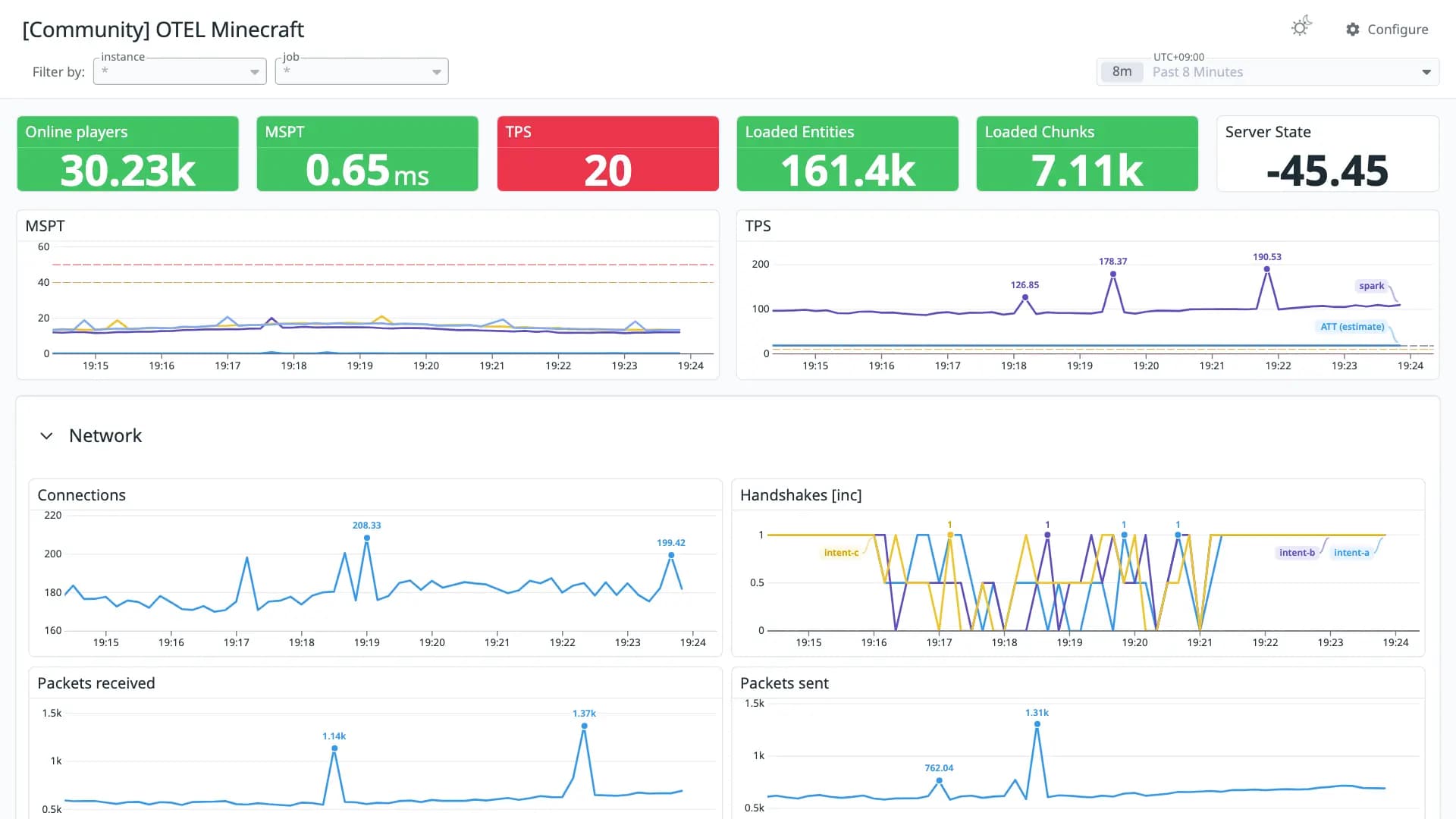Open the Configure dashboard settings
Viewport: 1456px width, 819px height.
pyautogui.click(x=1387, y=30)
